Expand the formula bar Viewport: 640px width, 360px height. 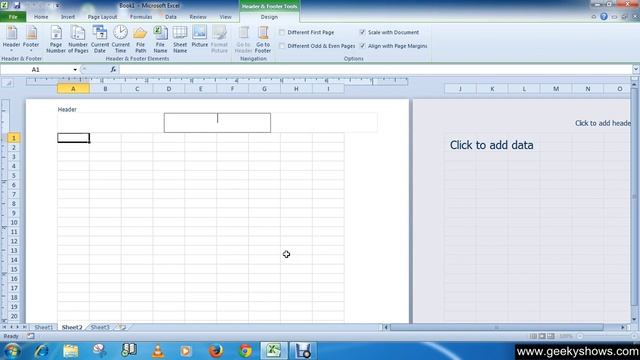(636, 69)
